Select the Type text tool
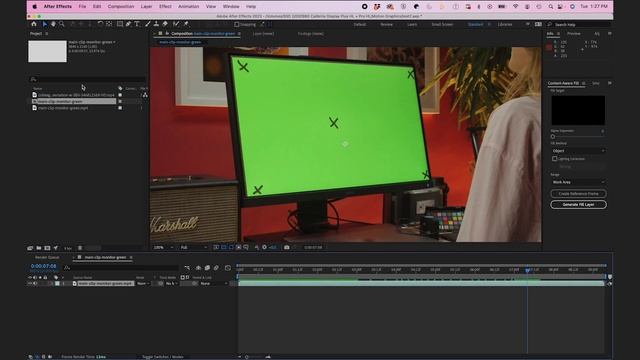The image size is (640, 360). pos(137,24)
